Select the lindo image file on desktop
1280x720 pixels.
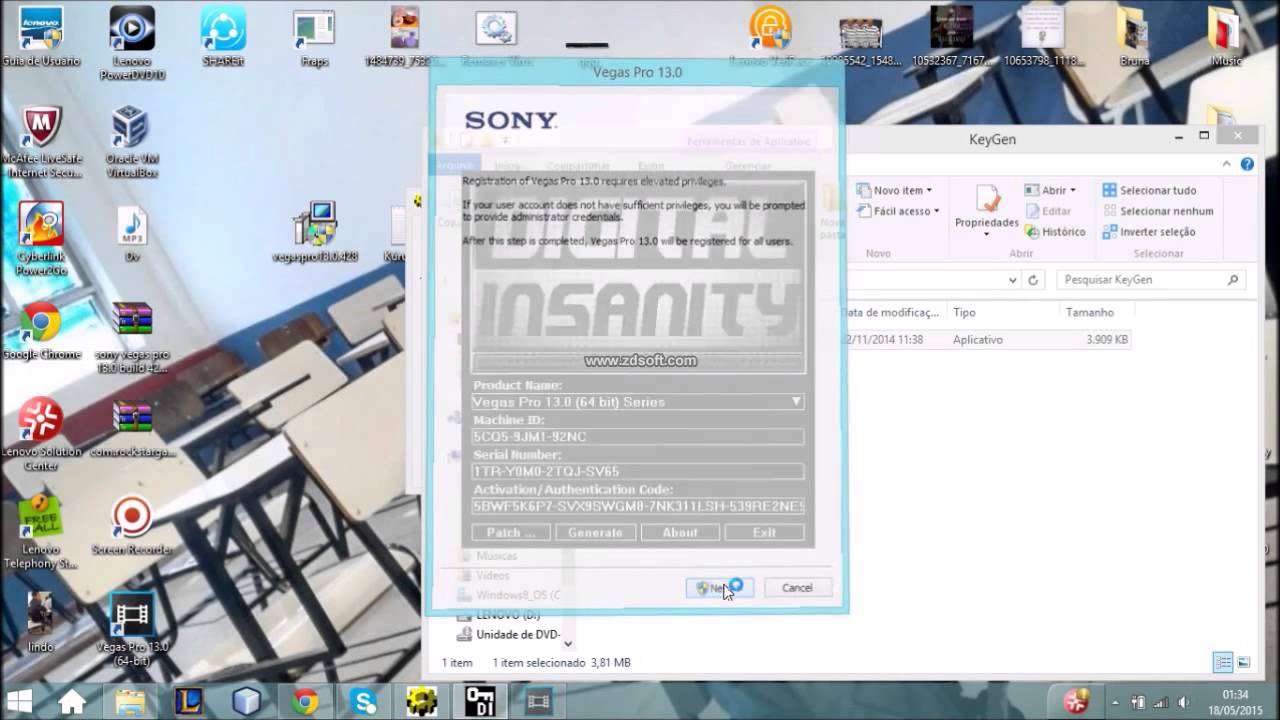click(x=41, y=622)
